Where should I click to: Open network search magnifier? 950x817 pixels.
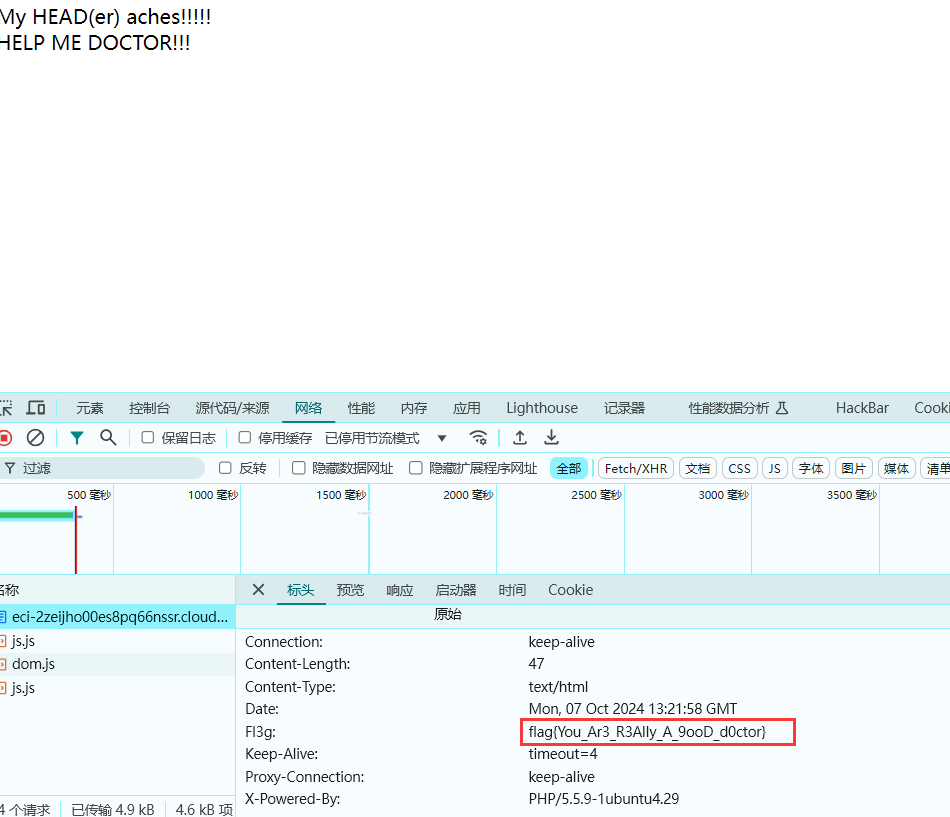point(108,438)
